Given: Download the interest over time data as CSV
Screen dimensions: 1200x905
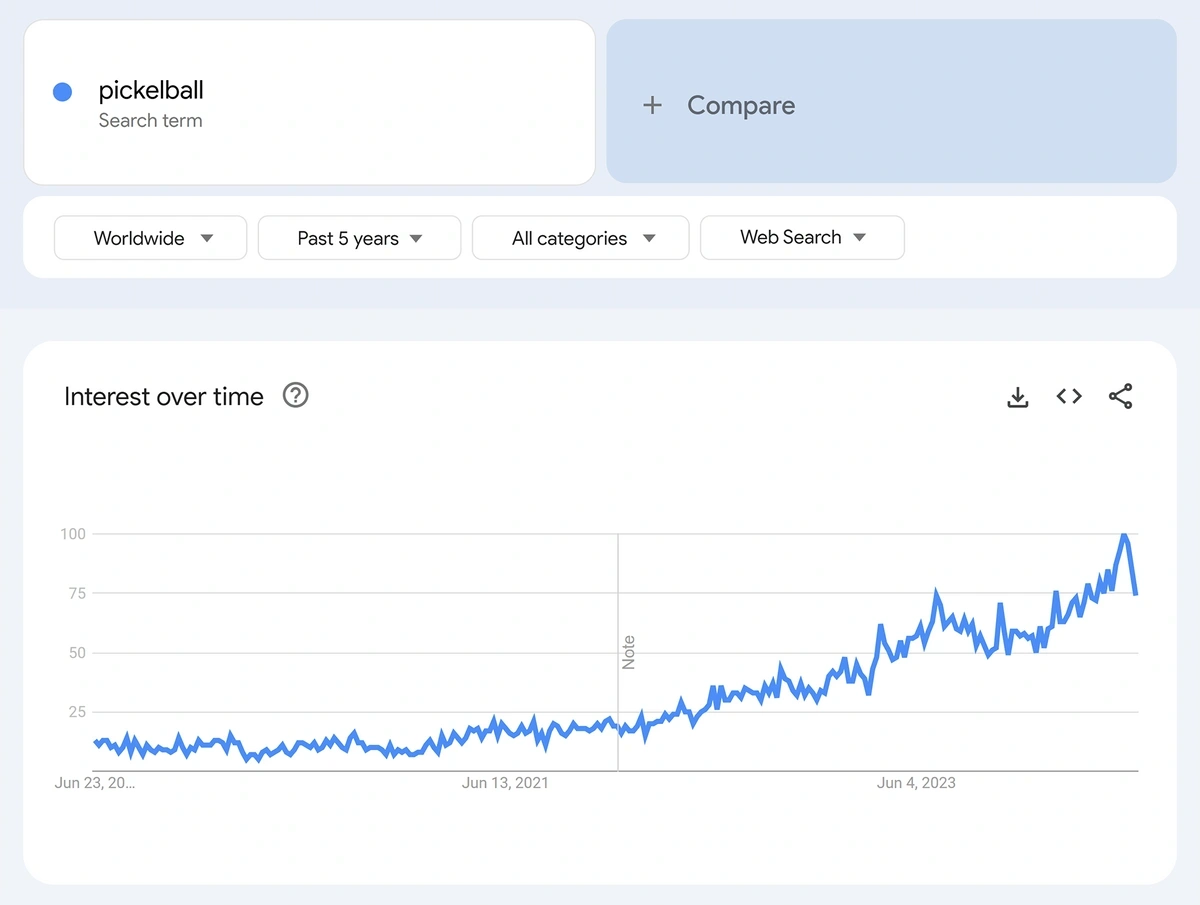Looking at the screenshot, I should pyautogui.click(x=1017, y=397).
